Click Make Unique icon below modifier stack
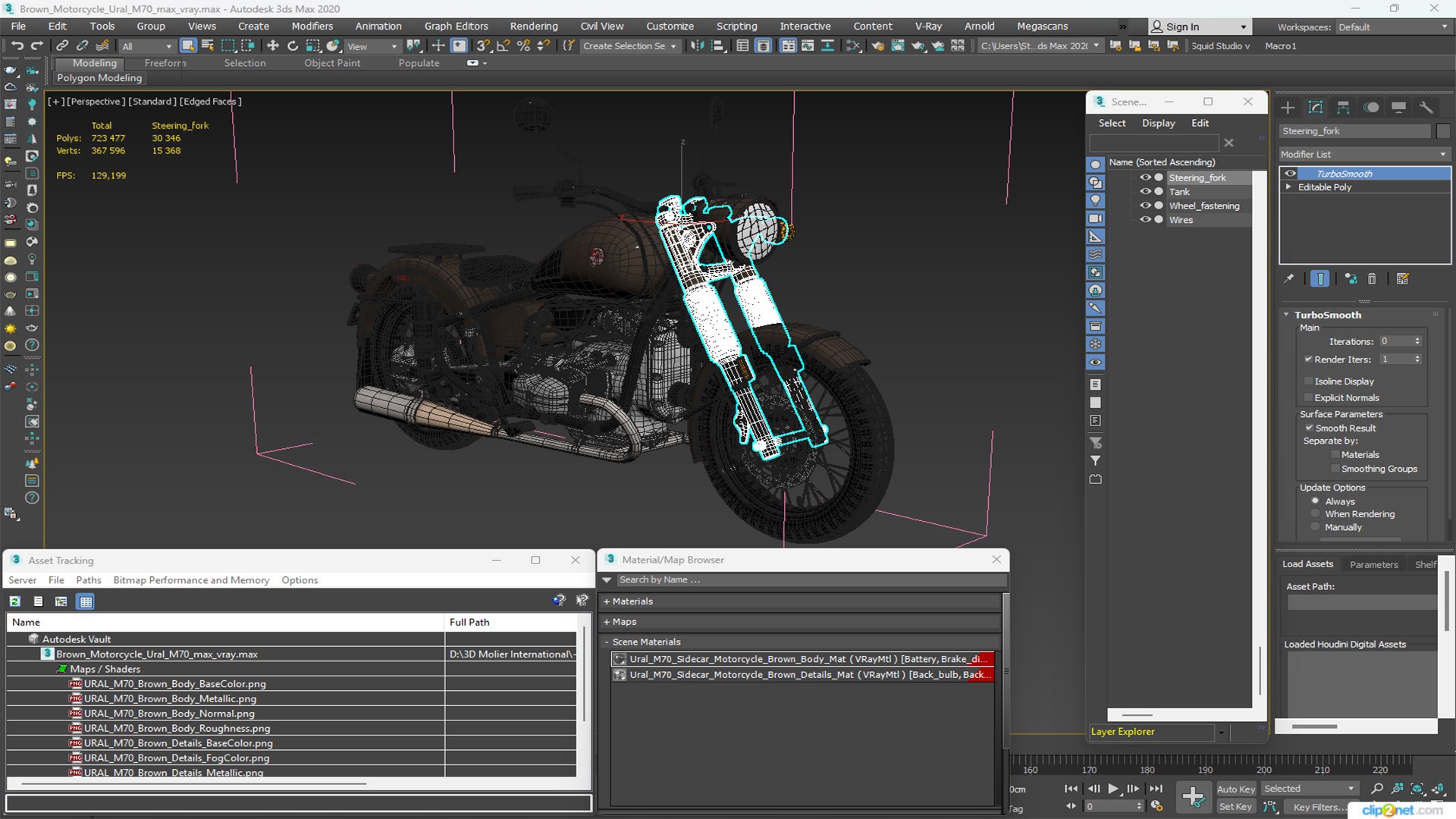Screen dimensions: 1456x819 point(1351,279)
